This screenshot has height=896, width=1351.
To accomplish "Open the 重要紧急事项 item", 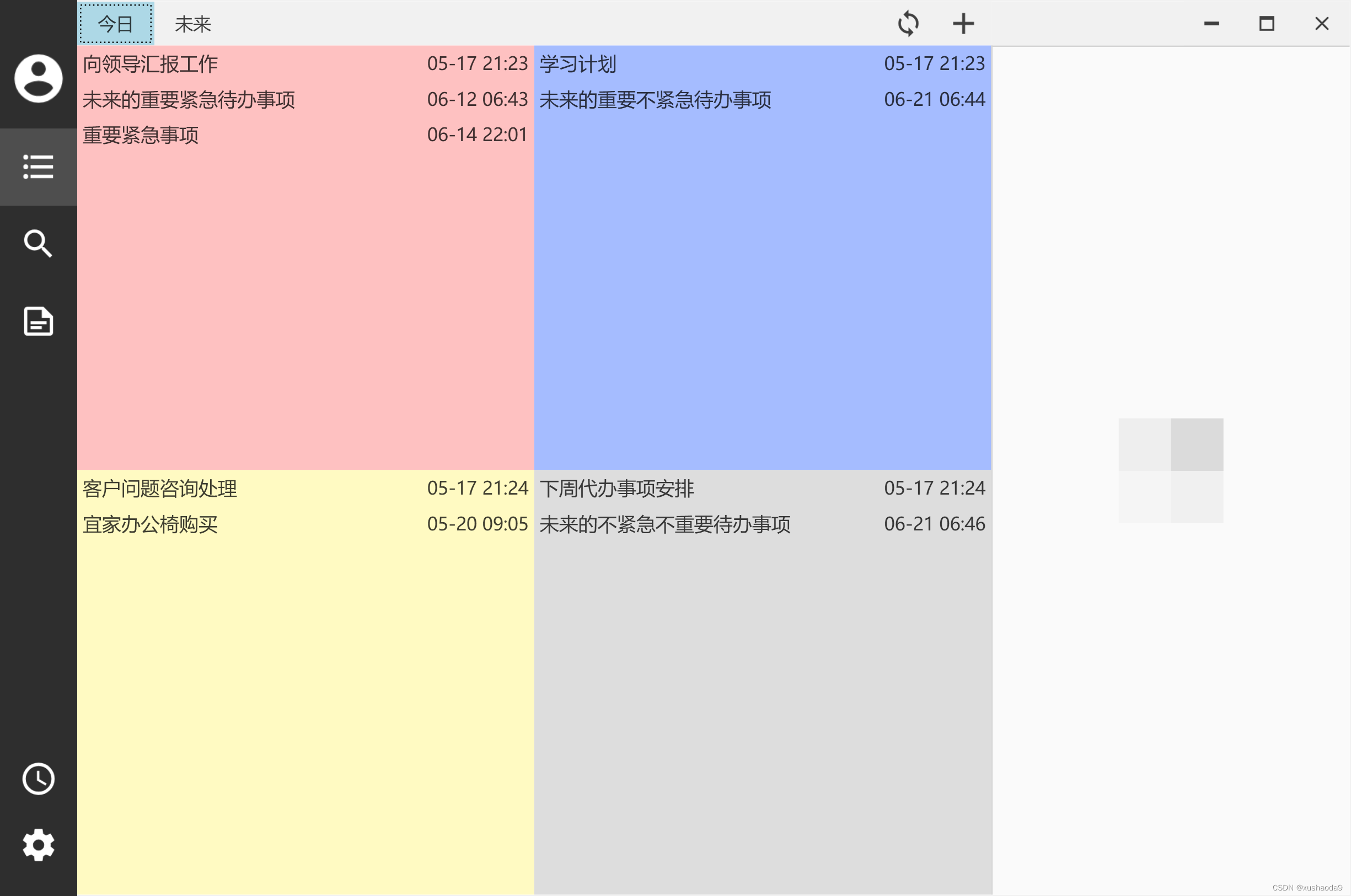I will pyautogui.click(x=141, y=136).
